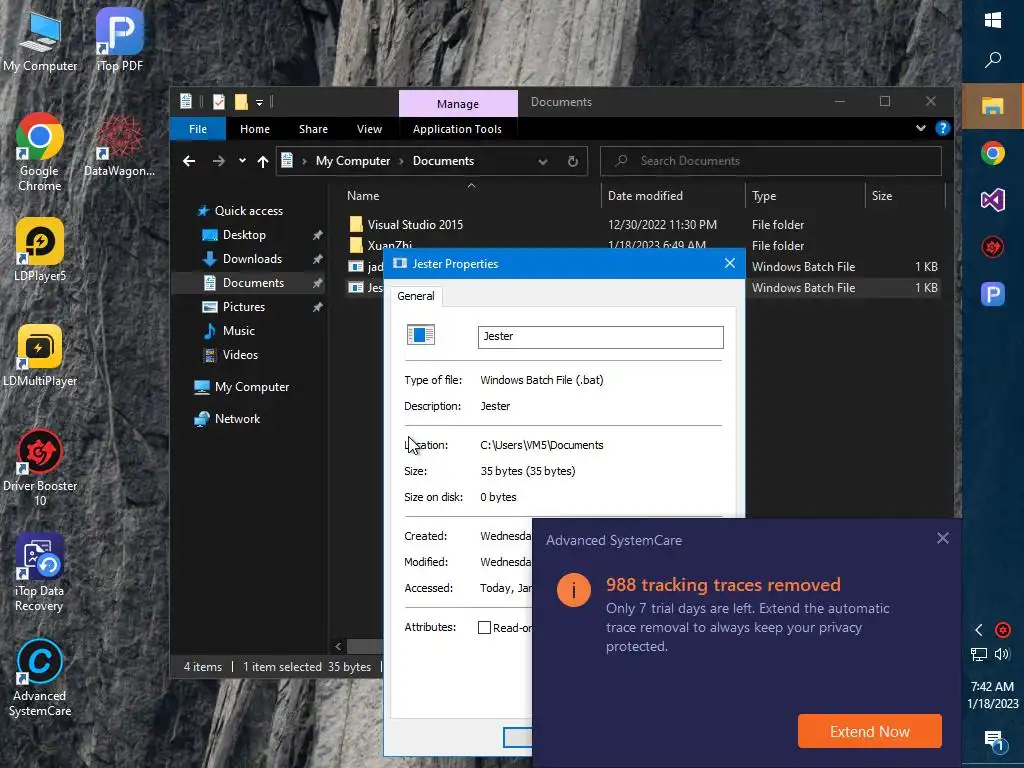Expand the Explorer ribbon chevron
This screenshot has height=768, width=1024.
[921, 128]
